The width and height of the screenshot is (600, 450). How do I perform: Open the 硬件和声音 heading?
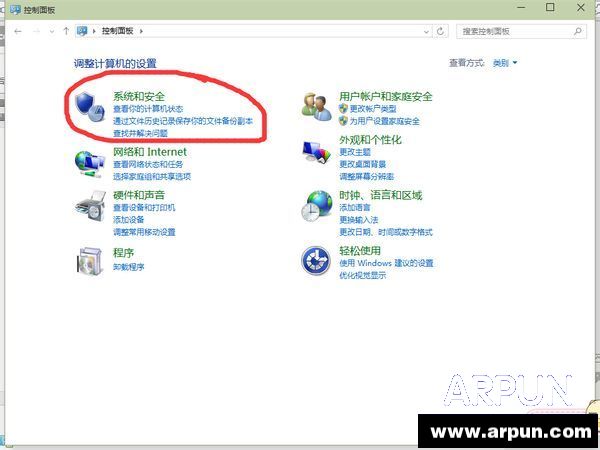click(x=139, y=195)
